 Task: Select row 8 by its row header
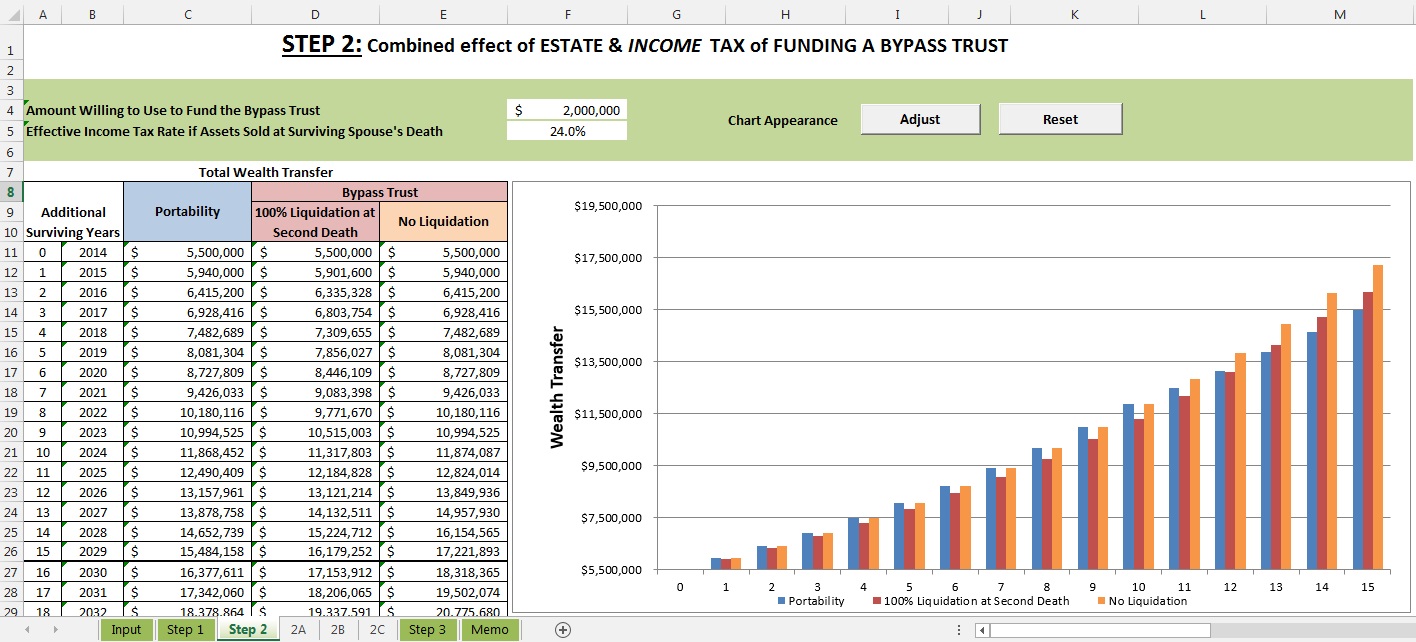coord(10,191)
